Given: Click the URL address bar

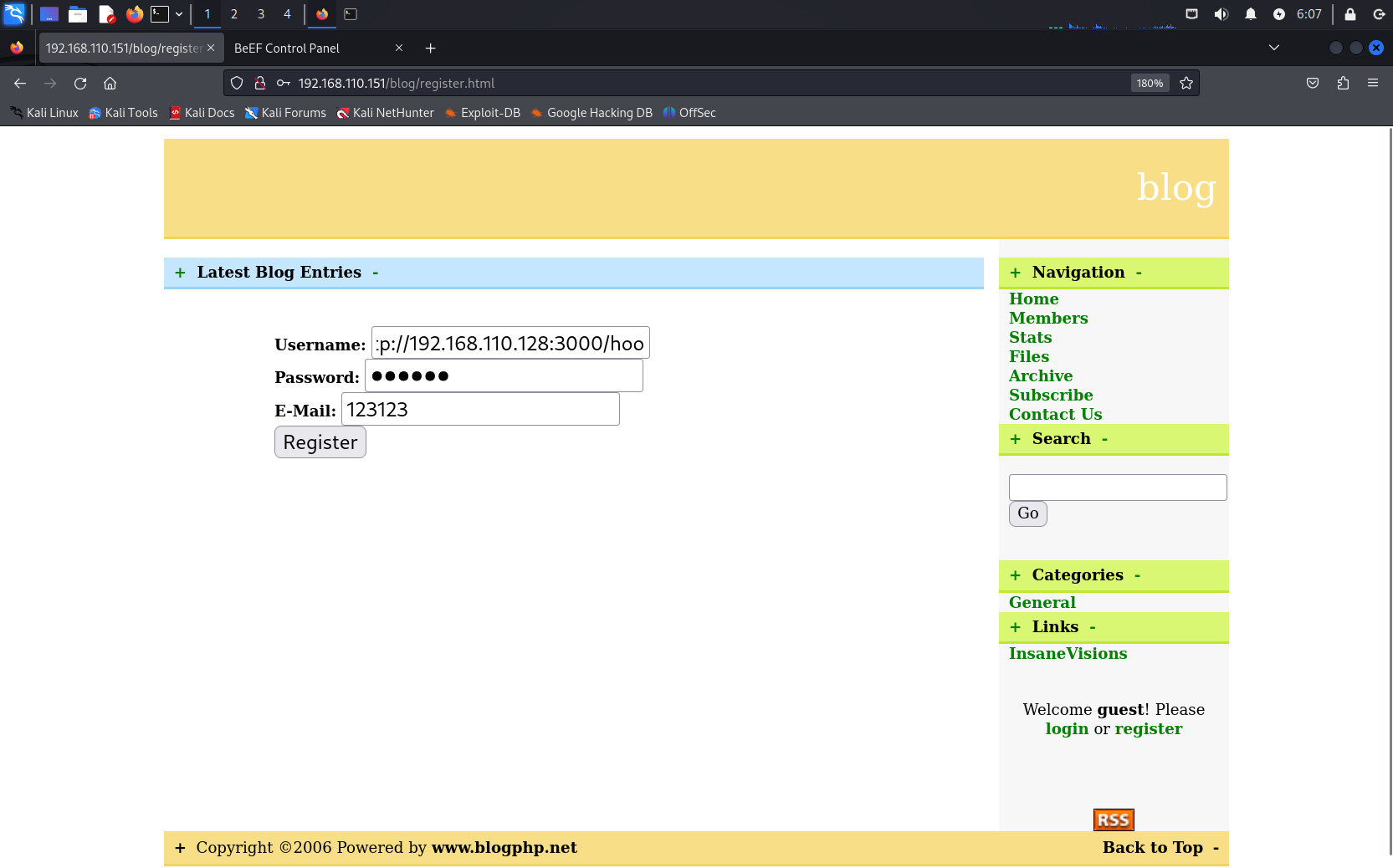Looking at the screenshot, I should tap(711, 84).
